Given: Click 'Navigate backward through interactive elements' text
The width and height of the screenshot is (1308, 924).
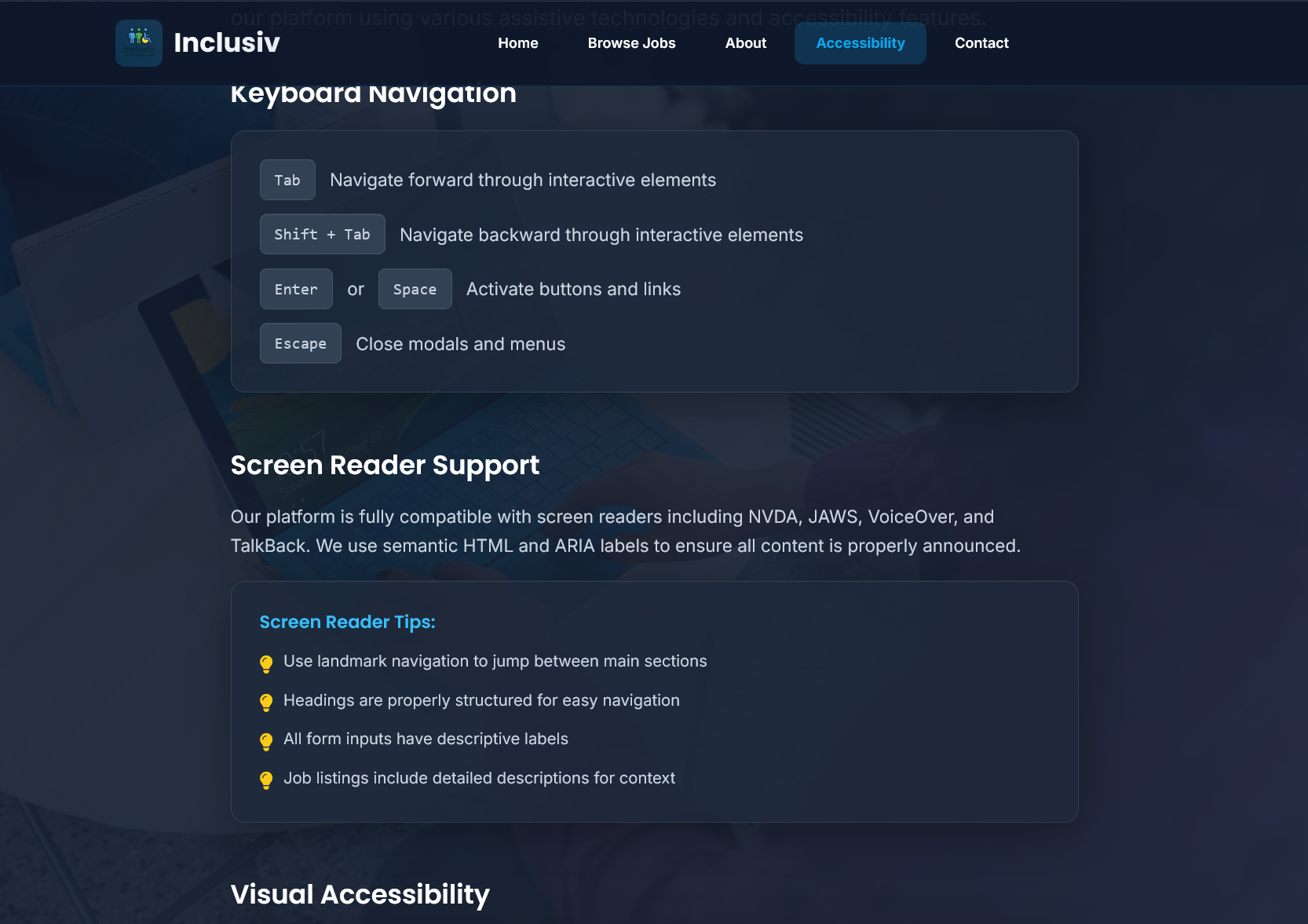Looking at the screenshot, I should coord(601,235).
